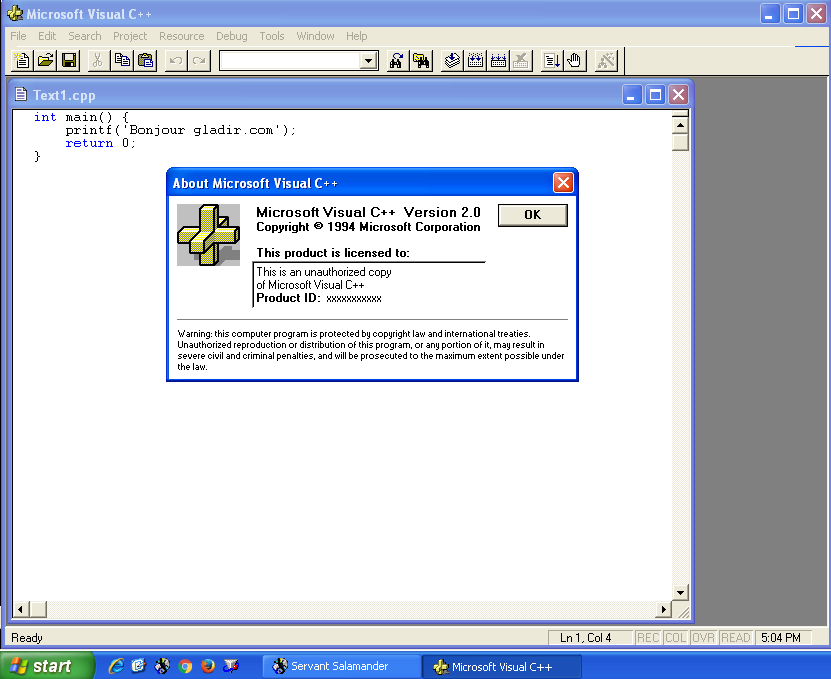
Task: Open the Project menu
Action: click(x=130, y=36)
